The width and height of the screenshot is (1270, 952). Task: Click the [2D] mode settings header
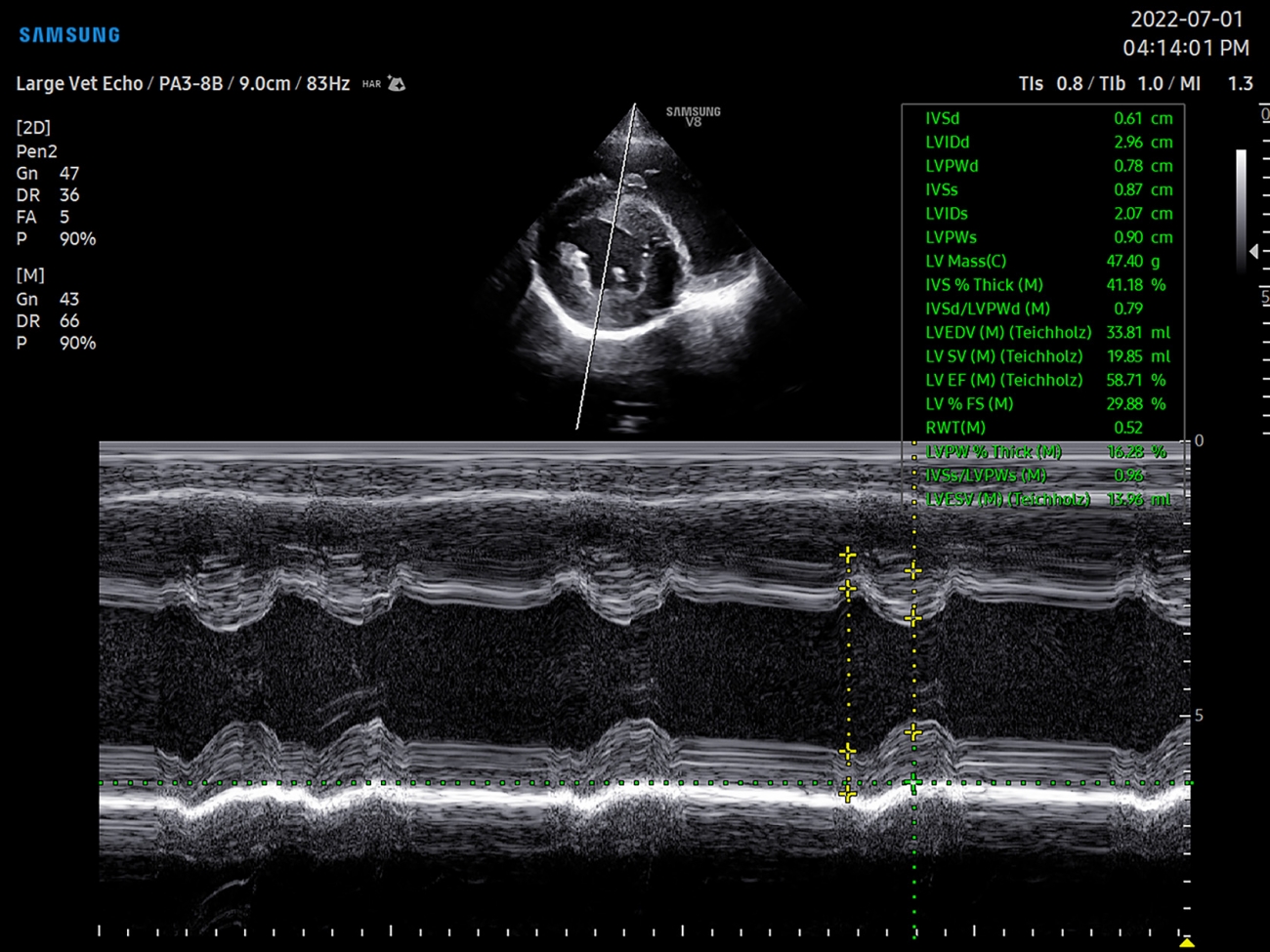tap(33, 128)
